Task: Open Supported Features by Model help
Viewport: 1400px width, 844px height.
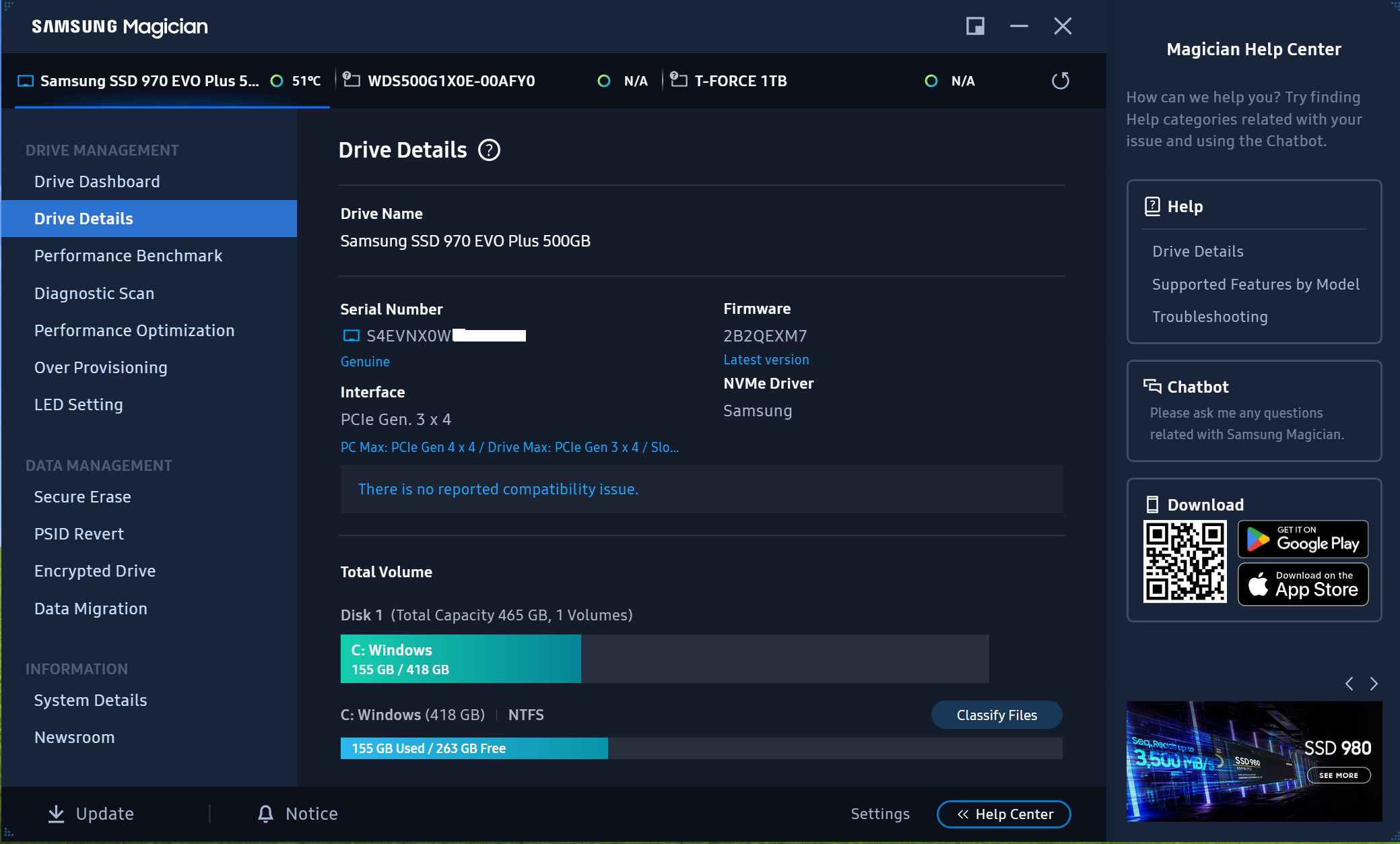Action: 1256,284
